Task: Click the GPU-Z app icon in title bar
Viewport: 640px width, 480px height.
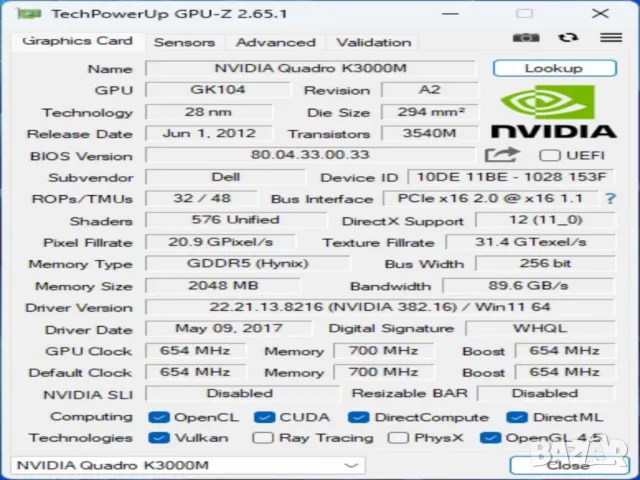Action: point(29,13)
